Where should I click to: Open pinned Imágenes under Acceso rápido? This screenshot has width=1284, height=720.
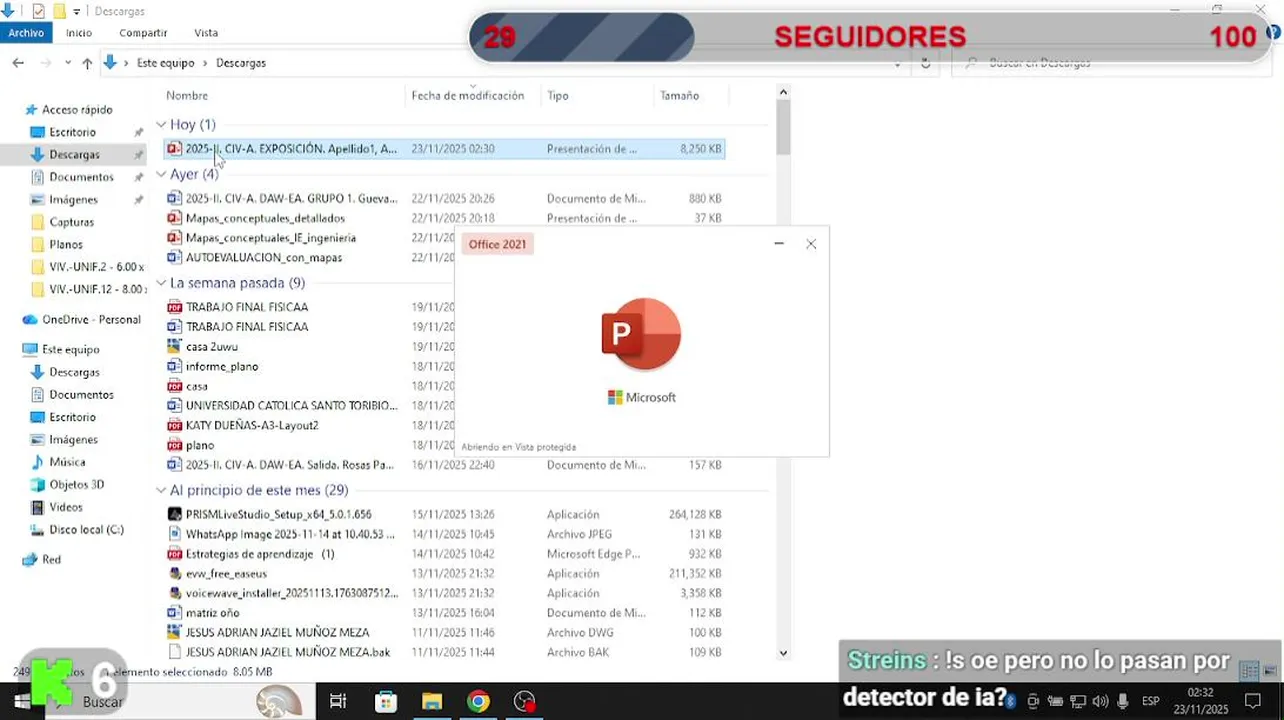pos(73,200)
